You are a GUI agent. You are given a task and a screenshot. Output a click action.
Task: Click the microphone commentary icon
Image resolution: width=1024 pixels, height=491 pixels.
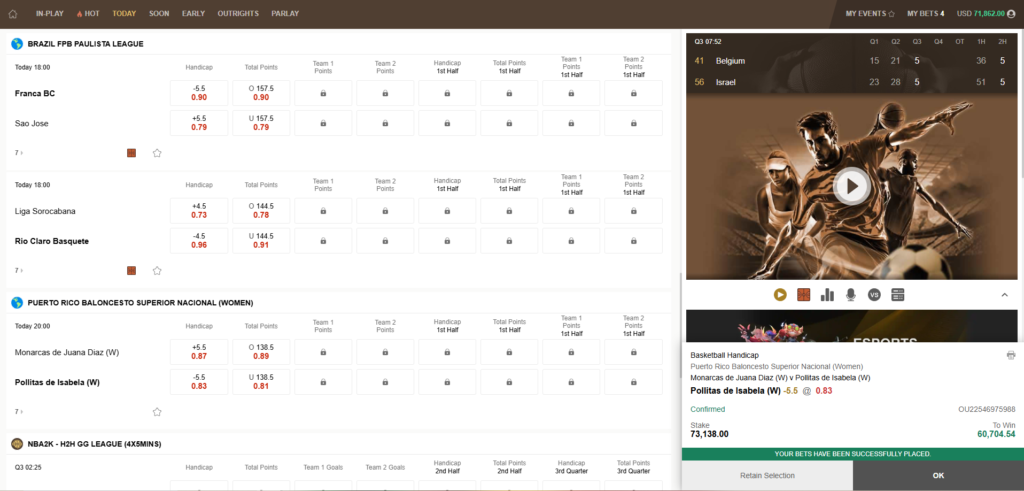[x=851, y=295]
